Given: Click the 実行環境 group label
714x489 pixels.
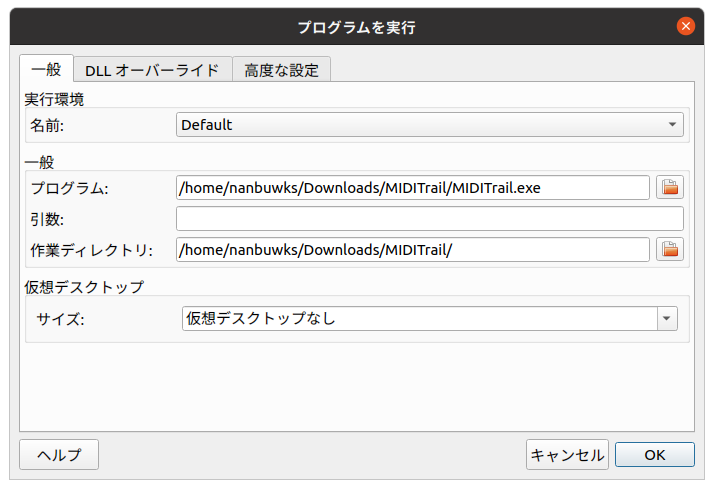Looking at the screenshot, I should pos(54,99).
